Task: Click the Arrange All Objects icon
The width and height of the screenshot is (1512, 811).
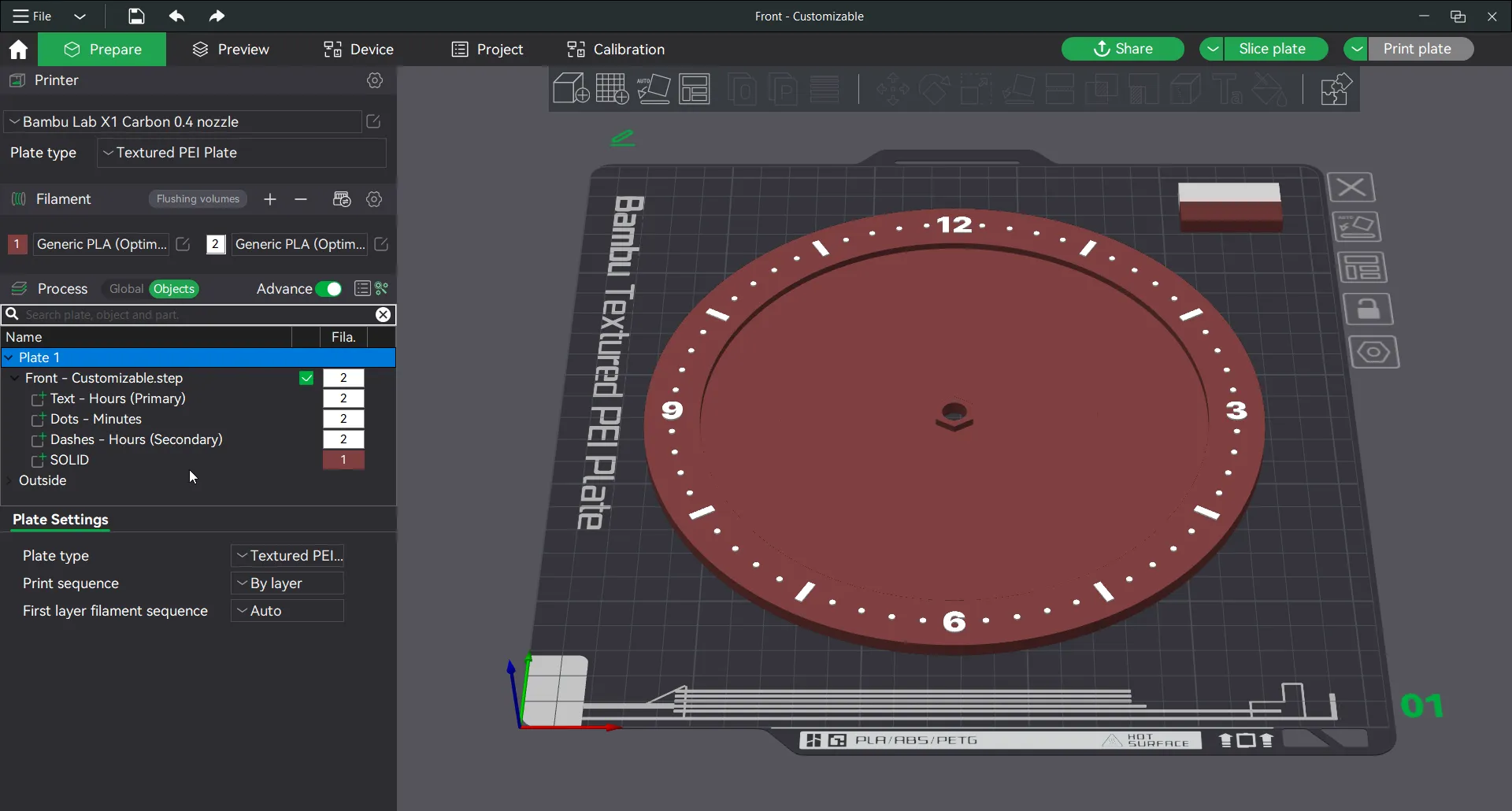Action: coord(695,89)
